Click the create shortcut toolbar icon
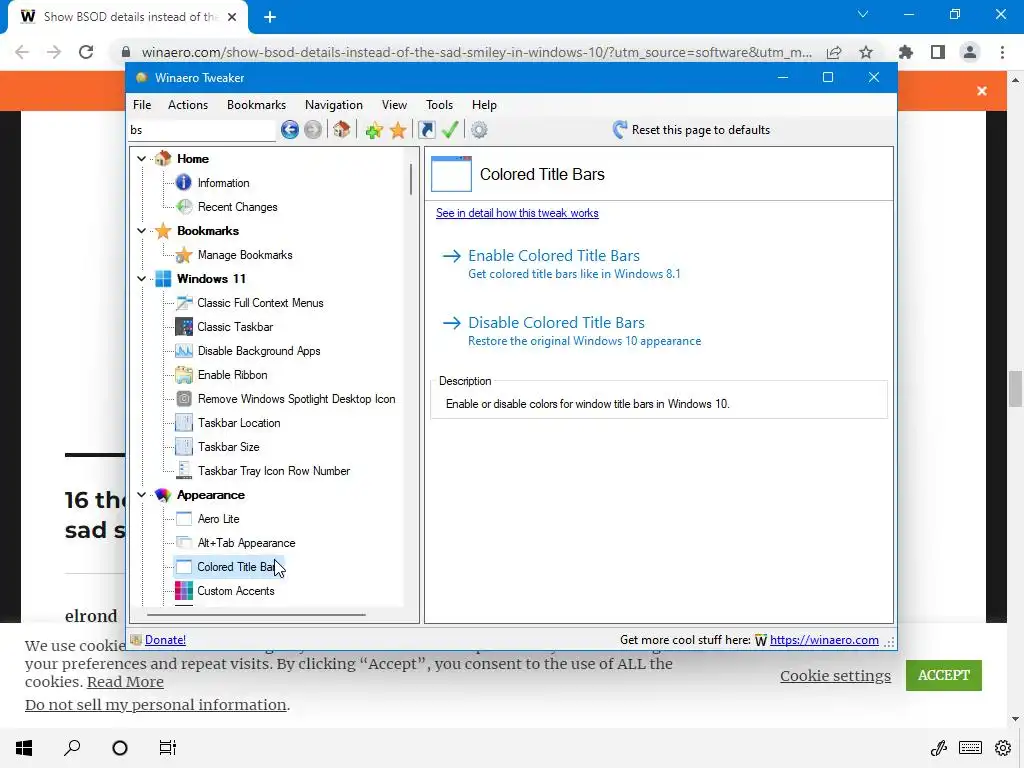Viewport: 1024px width, 768px height. (x=426, y=130)
